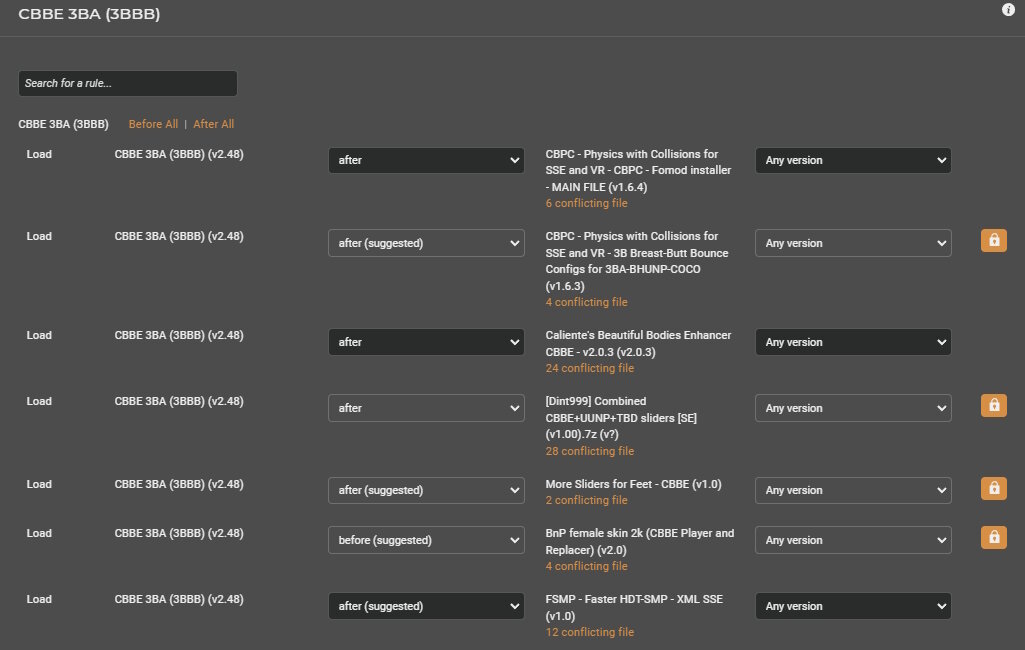The height and width of the screenshot is (650, 1025).
Task: Open 'before (suggested)' dropdown for BnP female skin
Action: pos(426,540)
